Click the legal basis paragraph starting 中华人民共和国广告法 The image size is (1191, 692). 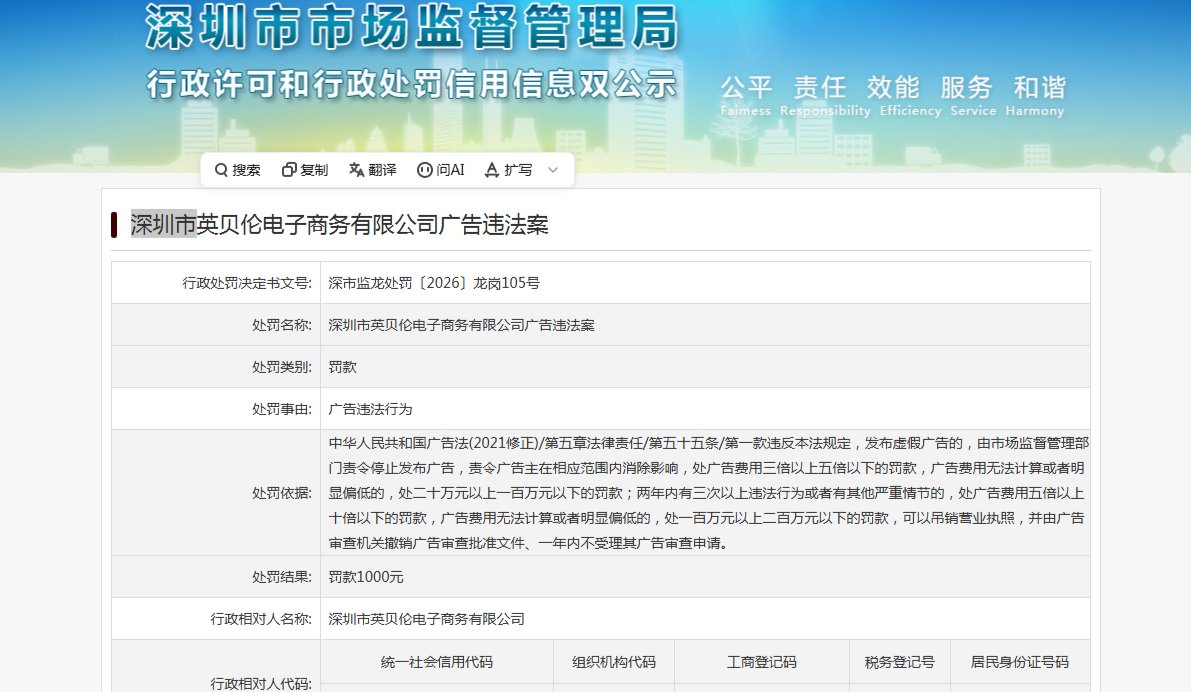coord(707,493)
